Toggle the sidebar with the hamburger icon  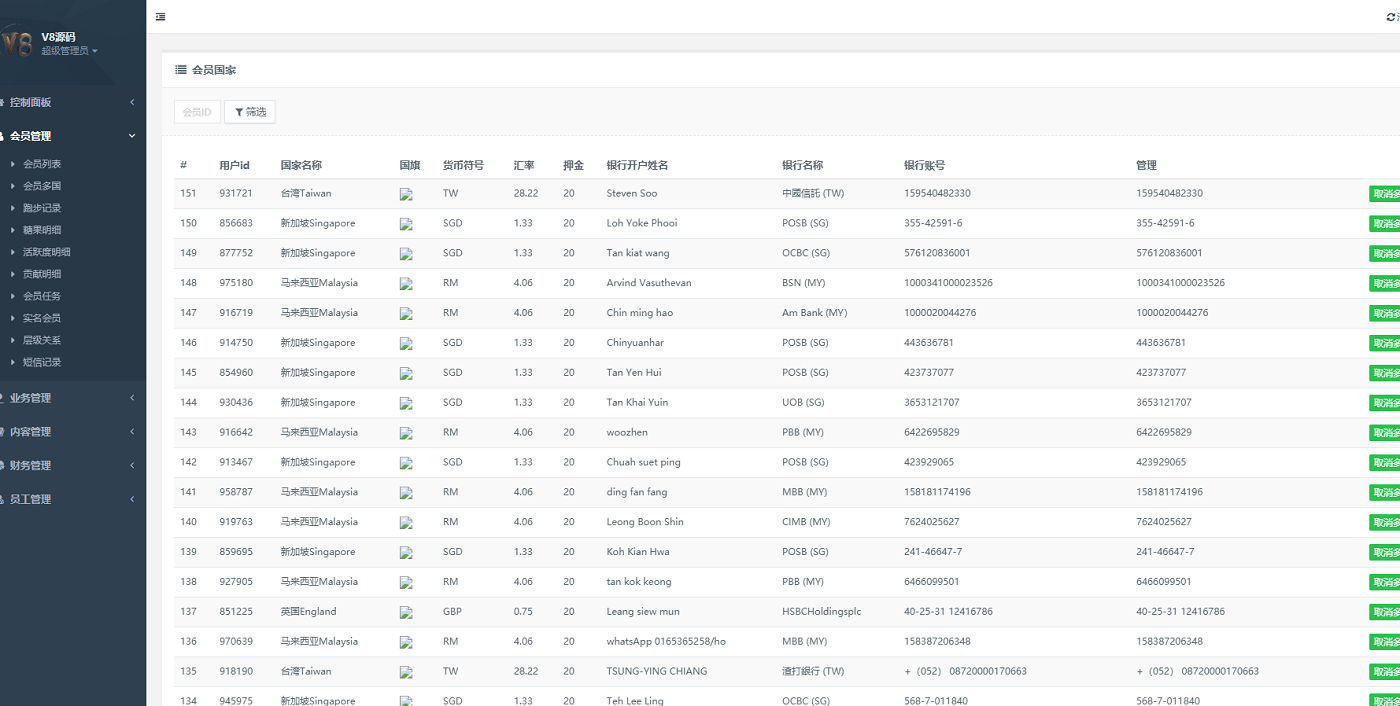[161, 17]
